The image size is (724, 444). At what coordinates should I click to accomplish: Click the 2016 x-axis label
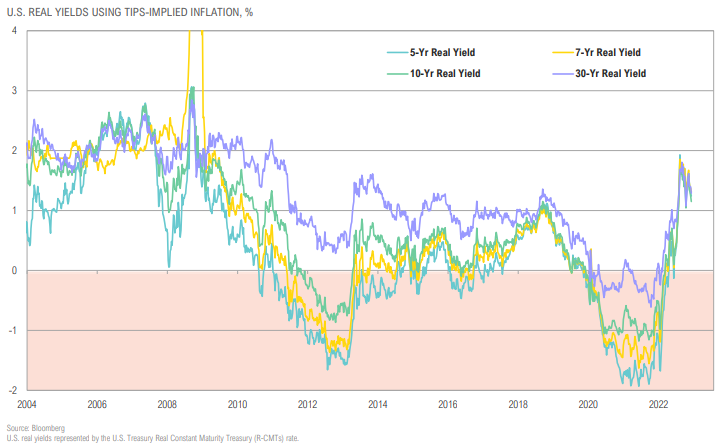click(x=448, y=404)
